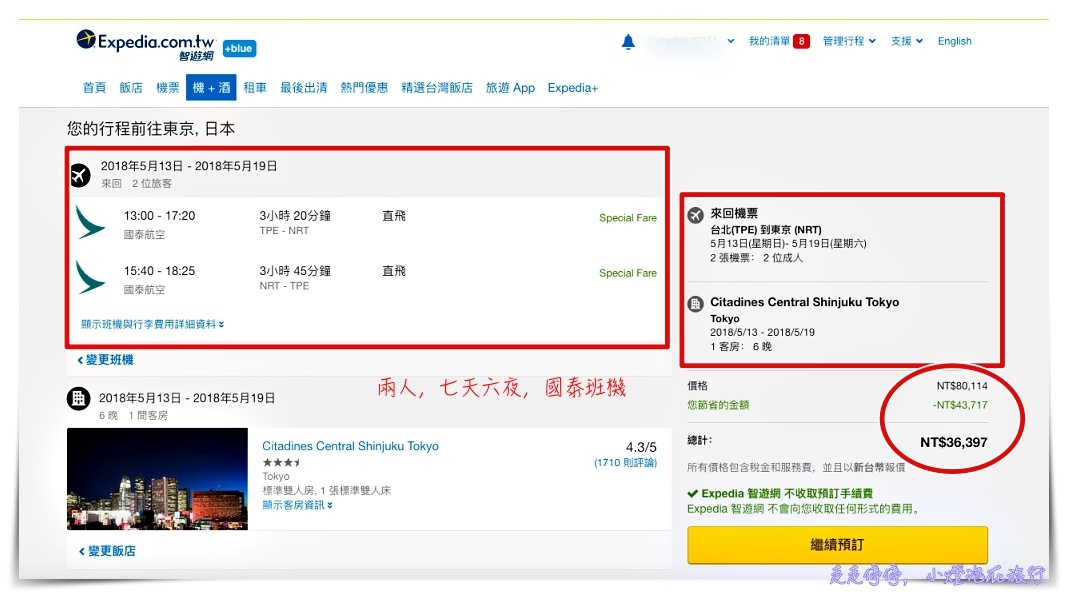Click the savings amount -NT$43,717
The image size is (1069, 599).
click(960, 405)
